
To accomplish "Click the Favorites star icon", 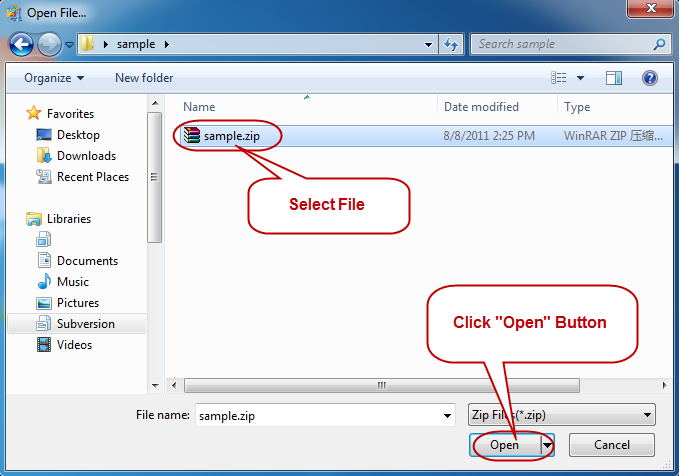I will coord(34,113).
